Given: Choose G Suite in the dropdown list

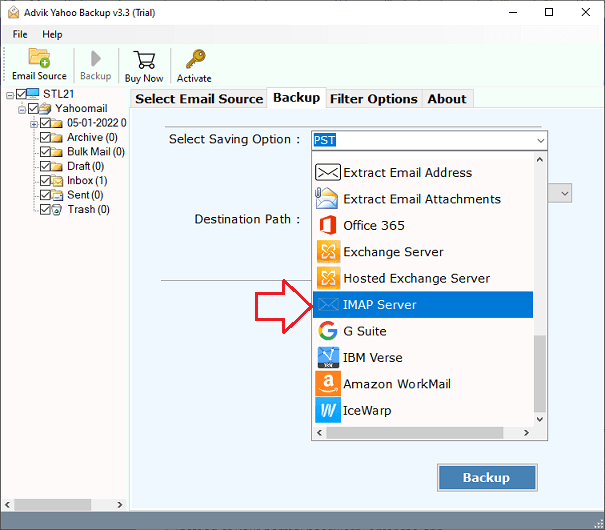Looking at the screenshot, I should pos(423,331).
